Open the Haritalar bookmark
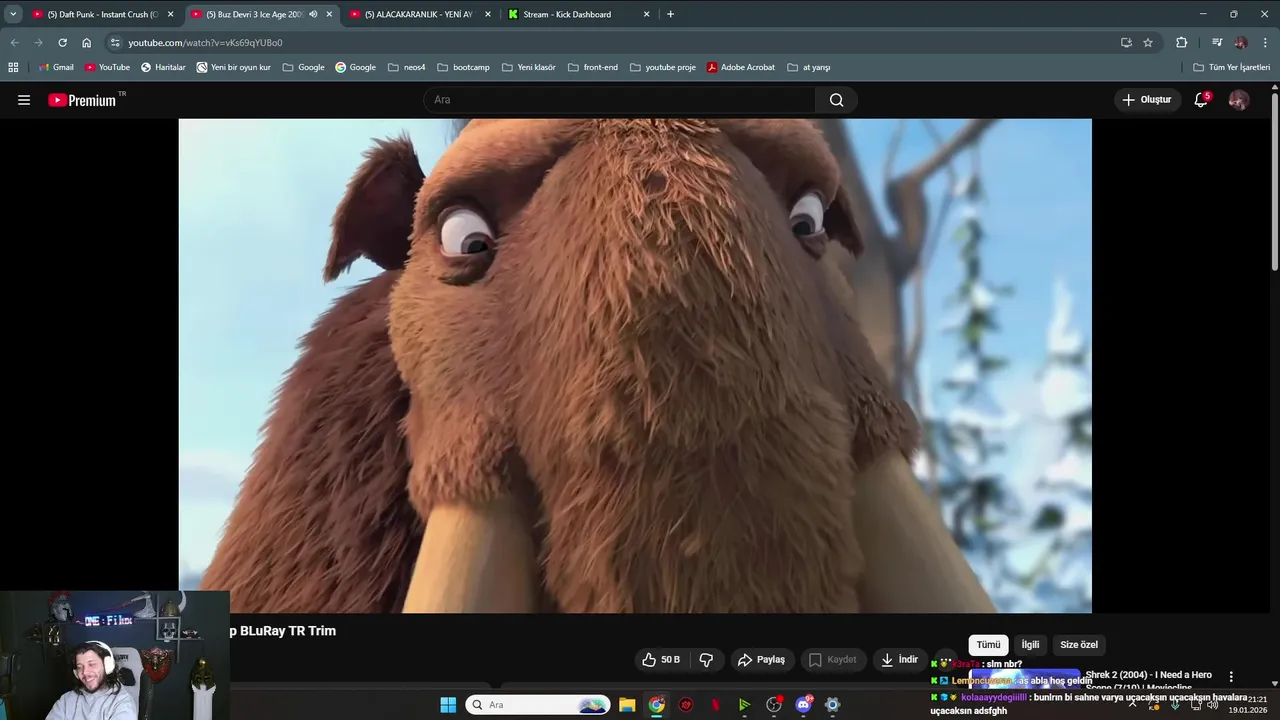The height and width of the screenshot is (720, 1280). click(163, 67)
